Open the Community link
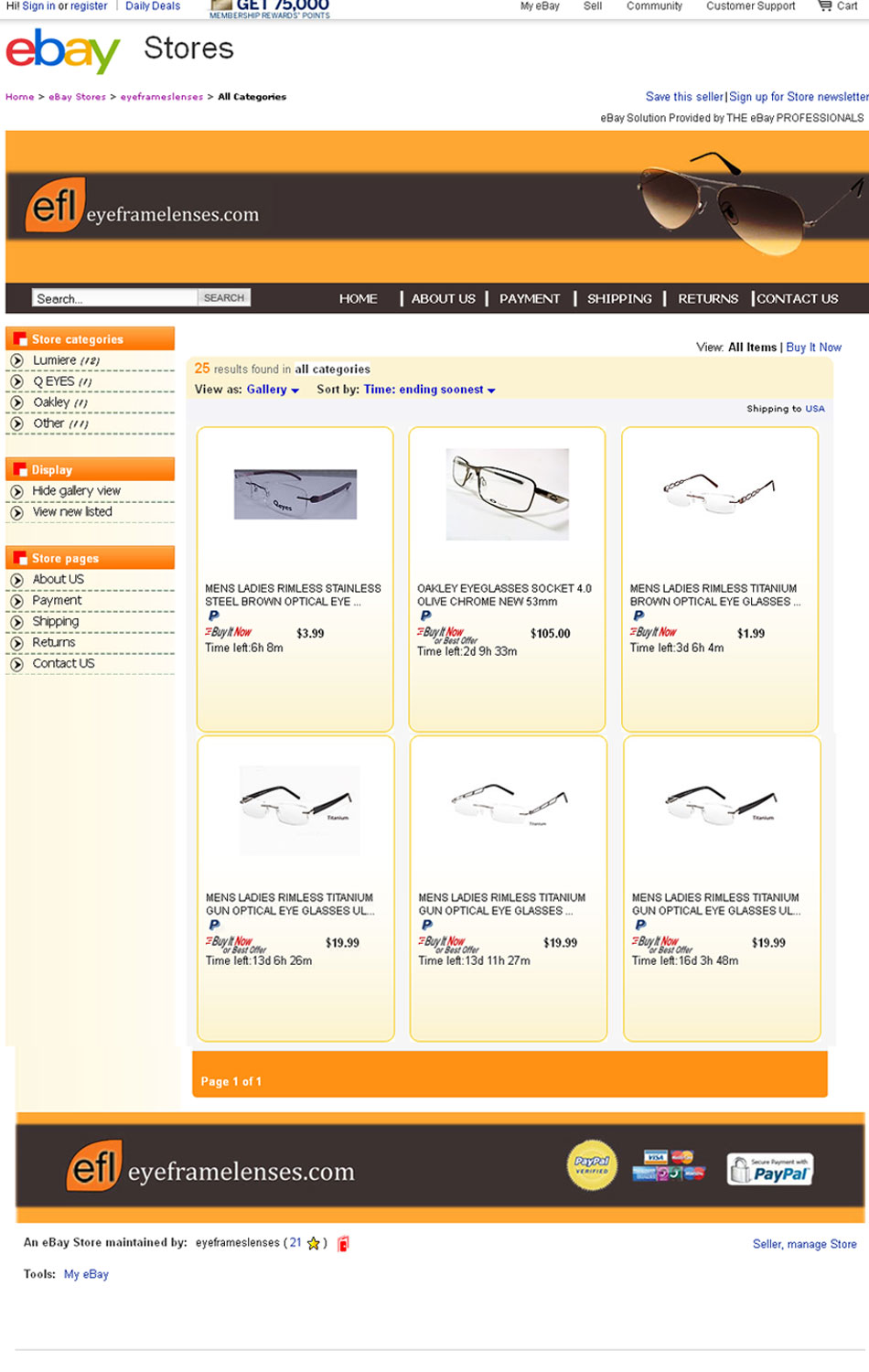The image size is (869, 1372). 654,5
